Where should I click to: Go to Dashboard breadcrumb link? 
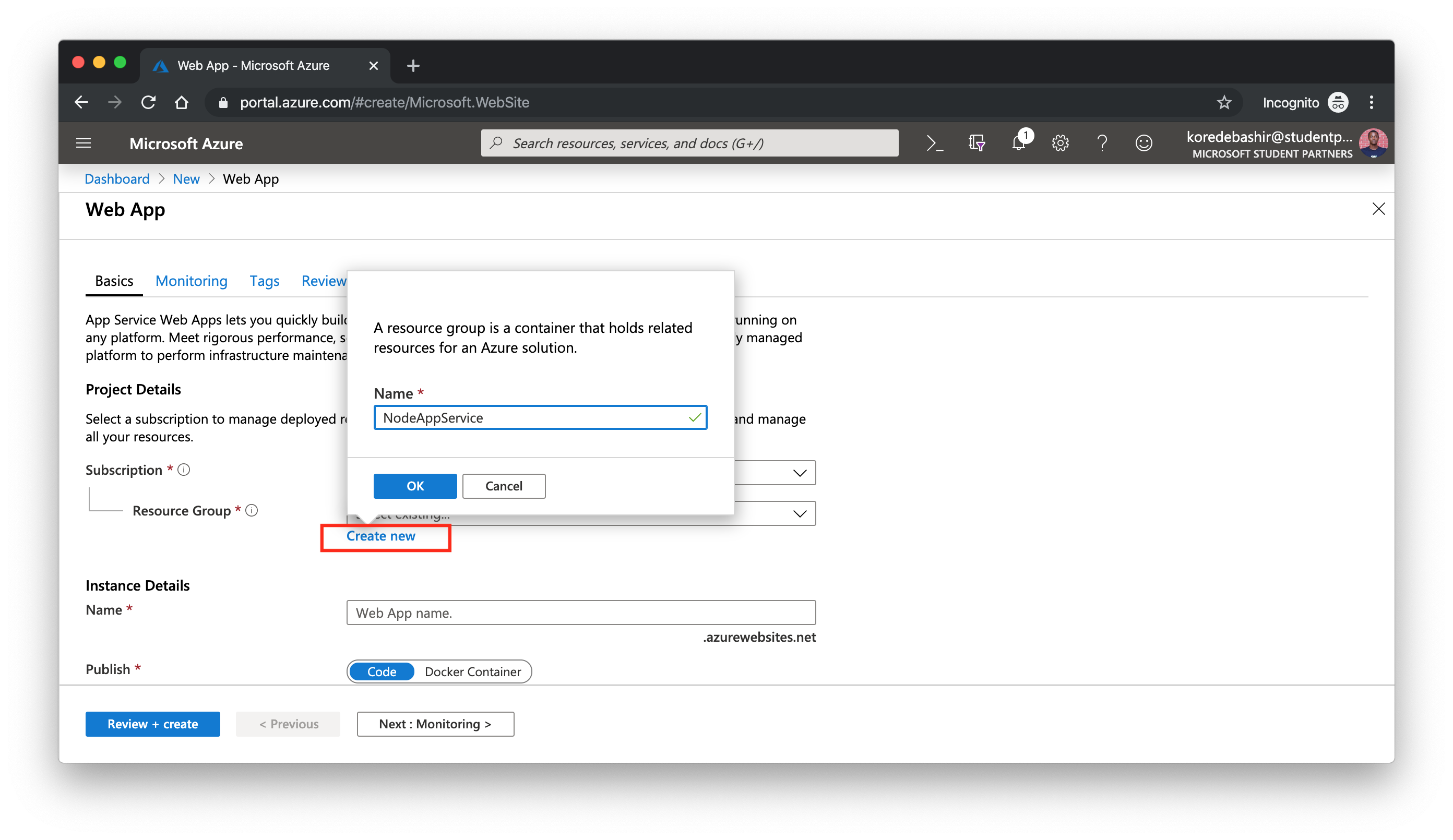(x=117, y=179)
